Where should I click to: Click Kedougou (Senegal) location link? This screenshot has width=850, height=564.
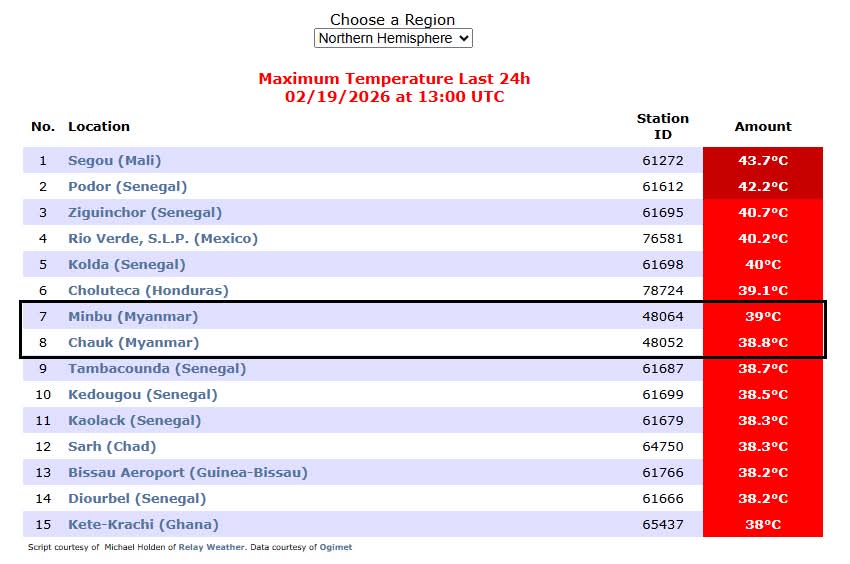pos(142,394)
